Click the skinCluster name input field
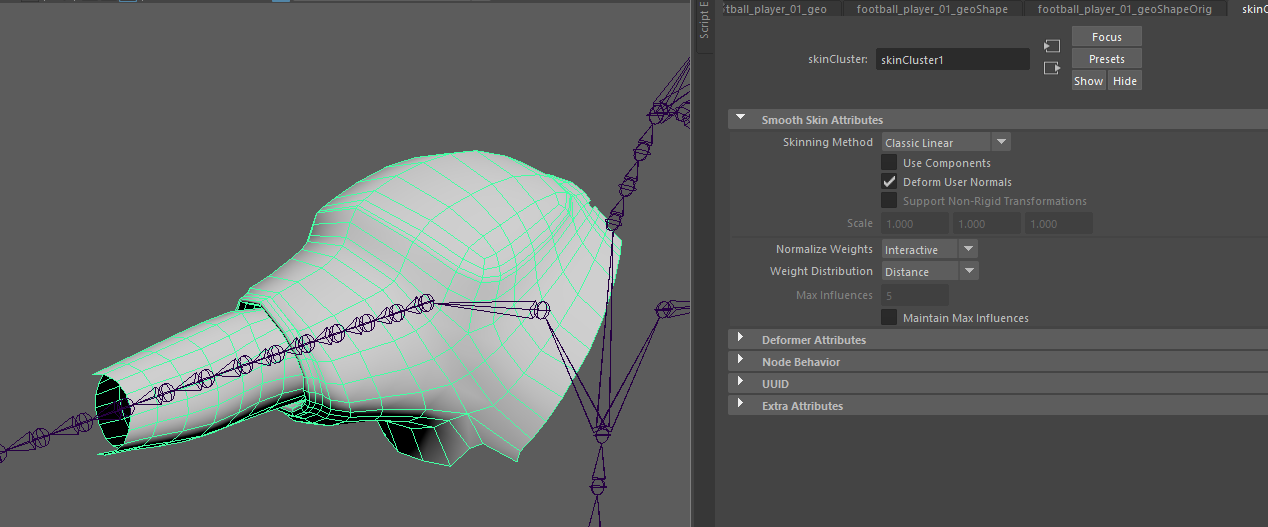1268x527 pixels. click(952, 60)
